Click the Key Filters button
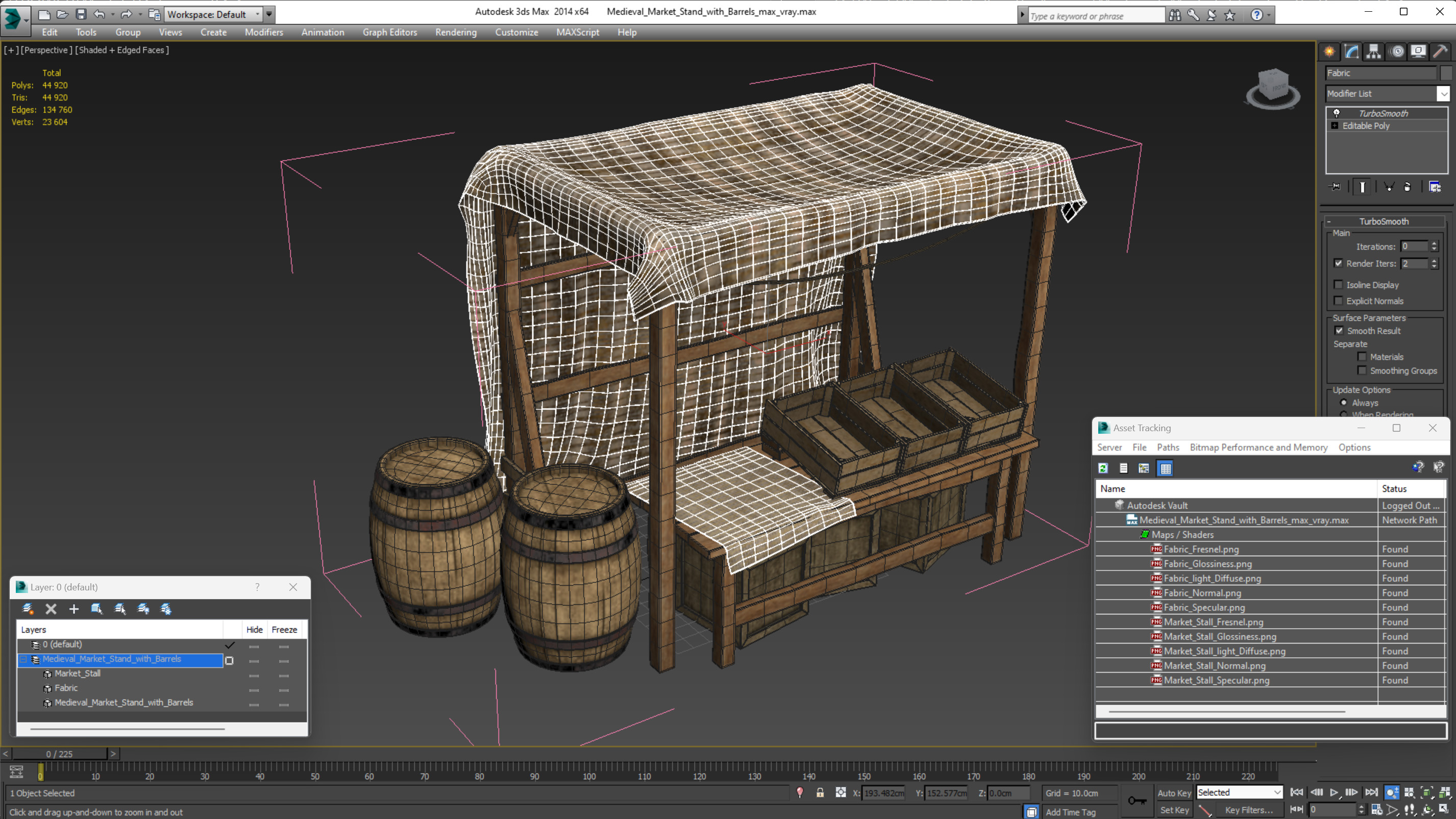1456x819 pixels. [x=1249, y=810]
